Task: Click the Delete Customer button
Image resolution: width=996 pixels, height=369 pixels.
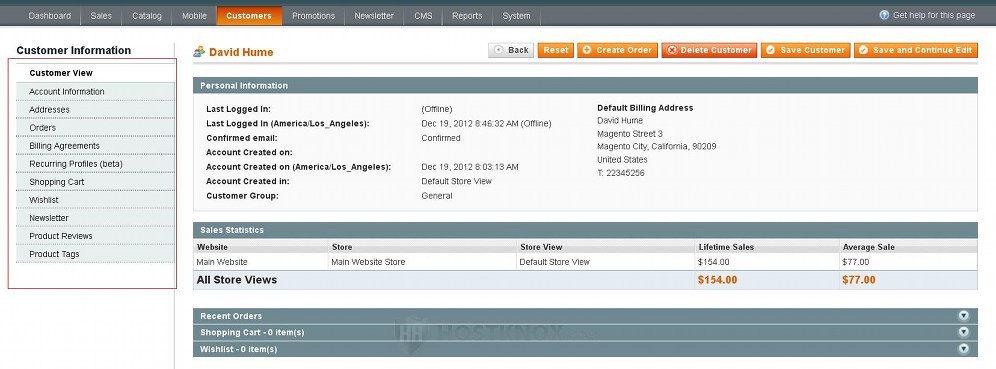Action: (x=709, y=50)
